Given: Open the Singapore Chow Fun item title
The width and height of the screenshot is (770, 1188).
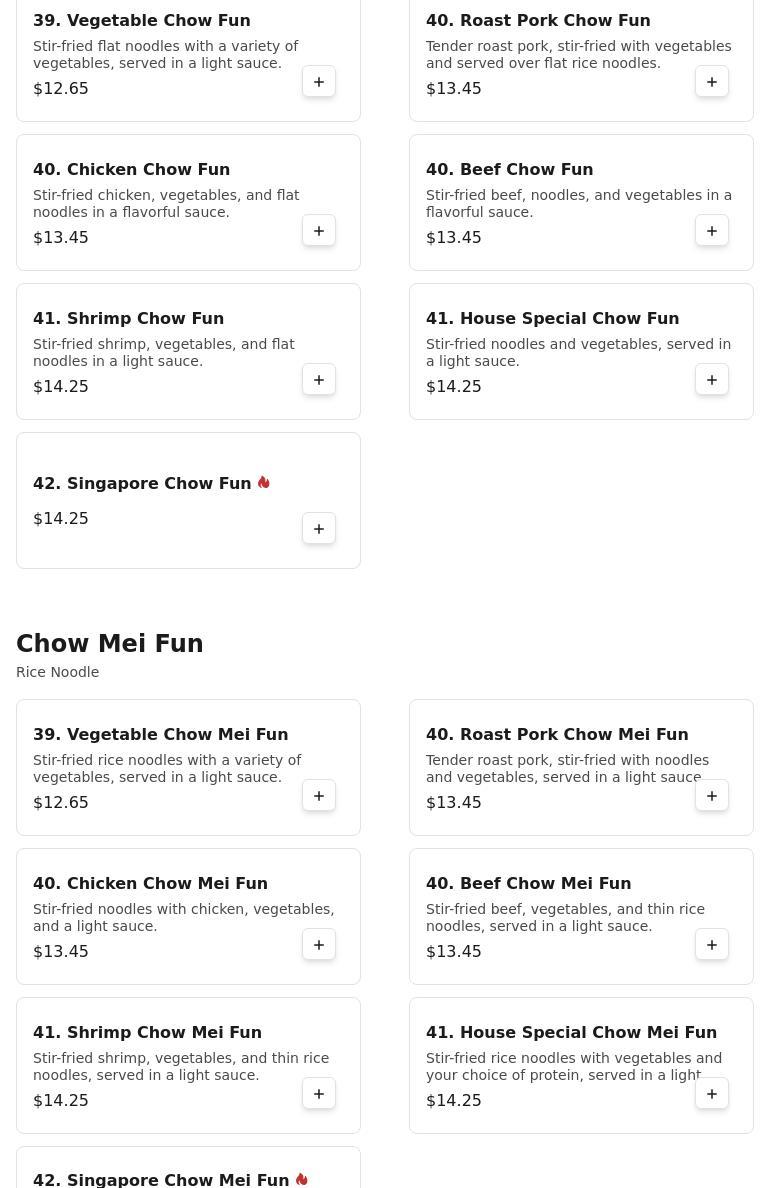Looking at the screenshot, I should tap(142, 483).
